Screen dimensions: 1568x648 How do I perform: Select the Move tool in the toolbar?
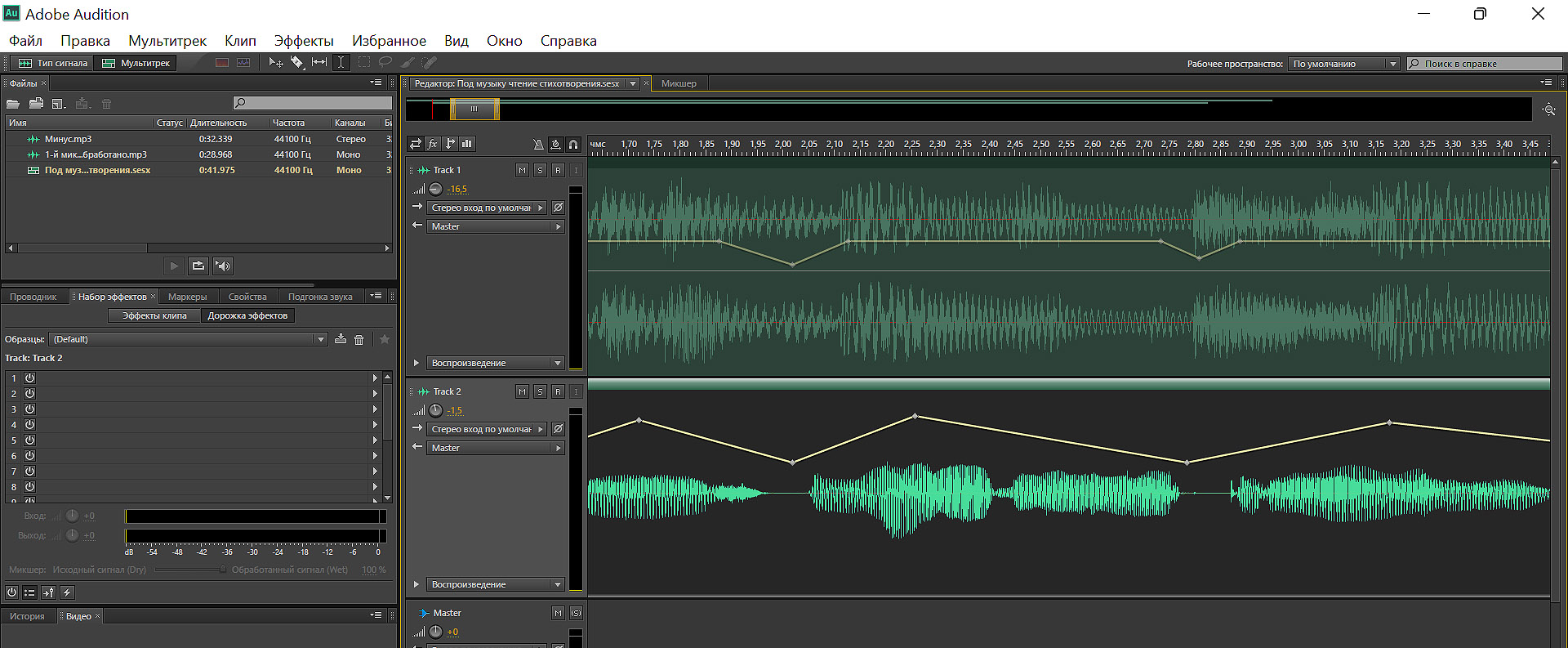point(276,63)
